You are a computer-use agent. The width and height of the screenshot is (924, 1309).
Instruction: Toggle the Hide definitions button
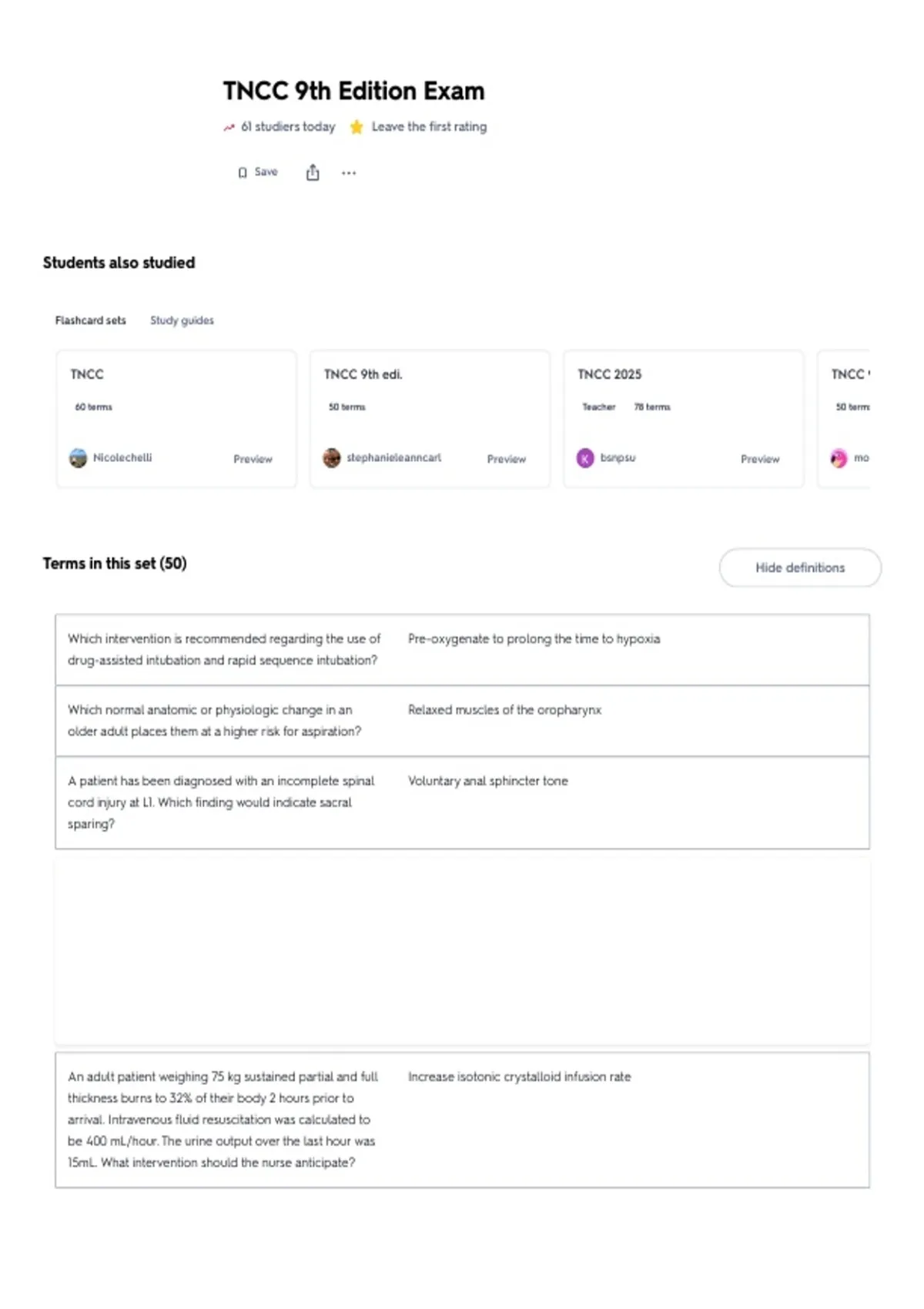coord(800,567)
